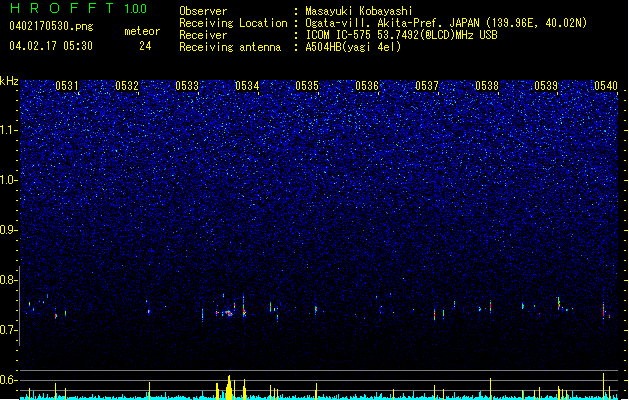Click the date stamp 04.02.17 05:30
Viewport: 629px width, 400px height.
pos(51,46)
